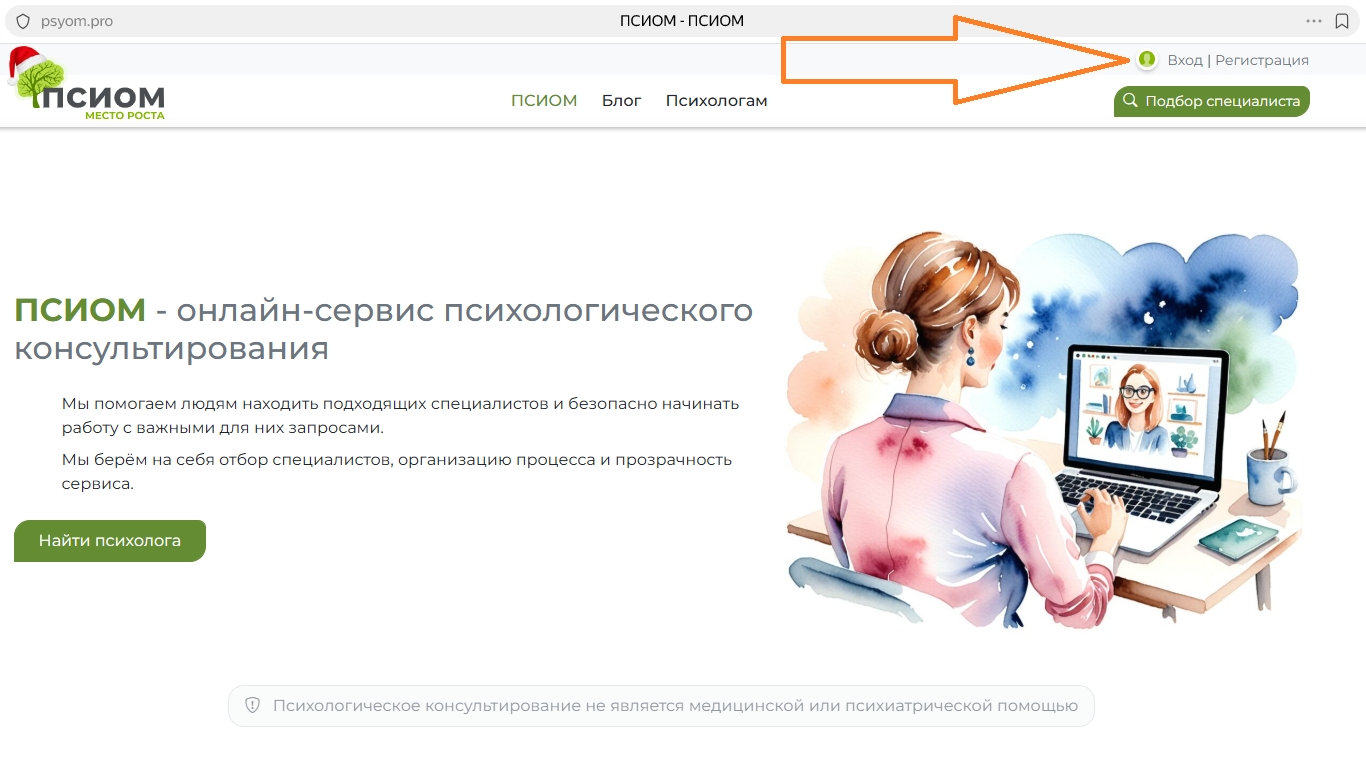Go to the Регистрация sign-up link

click(x=1261, y=60)
